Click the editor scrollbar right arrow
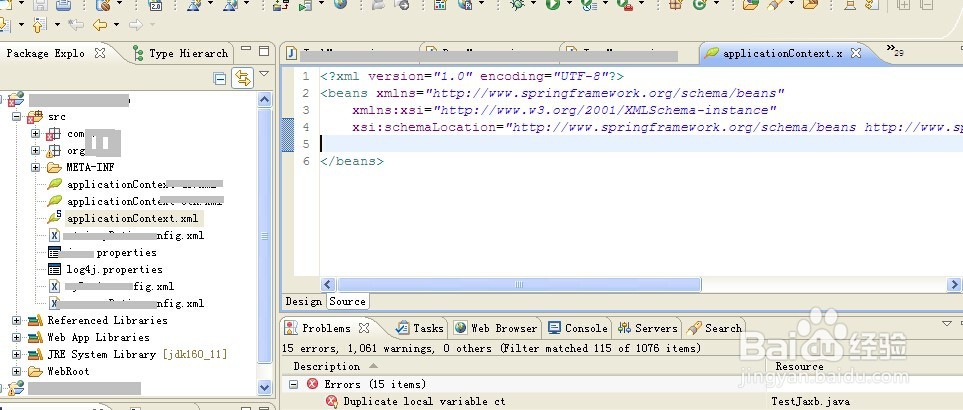Image resolution: width=963 pixels, height=410 pixels. point(954,285)
